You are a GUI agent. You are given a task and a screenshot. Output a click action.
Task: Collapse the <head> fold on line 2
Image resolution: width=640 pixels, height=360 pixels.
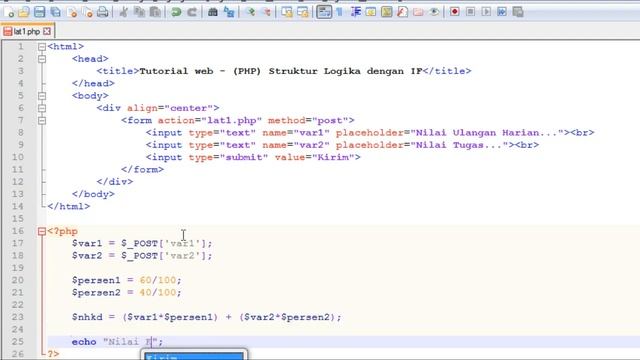[42, 59]
